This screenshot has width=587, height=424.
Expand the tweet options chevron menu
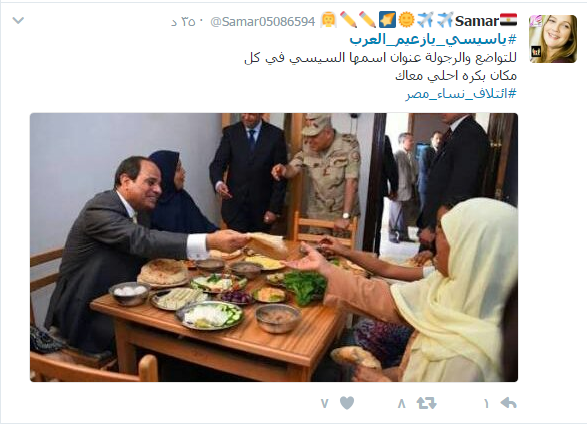coord(18,20)
